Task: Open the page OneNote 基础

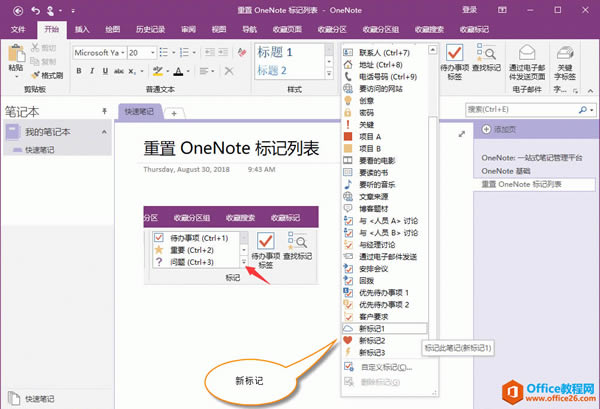Action: coord(506,171)
